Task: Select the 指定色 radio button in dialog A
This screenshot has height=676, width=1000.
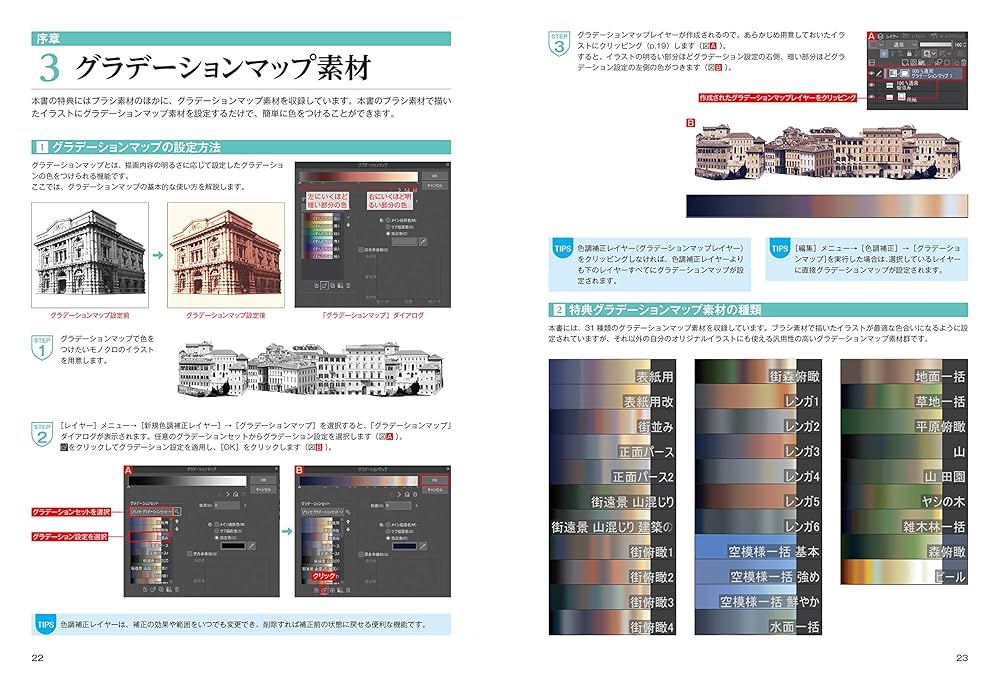Action: [215, 538]
